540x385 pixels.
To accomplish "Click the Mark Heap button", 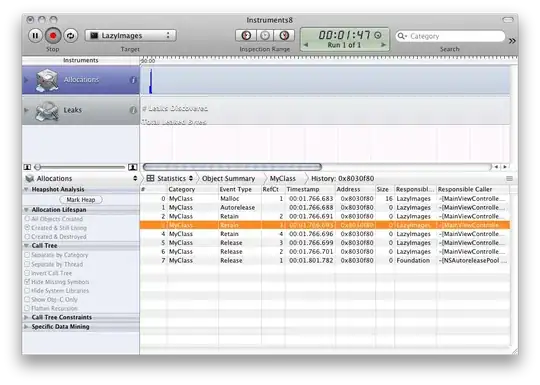I will coord(81,200).
